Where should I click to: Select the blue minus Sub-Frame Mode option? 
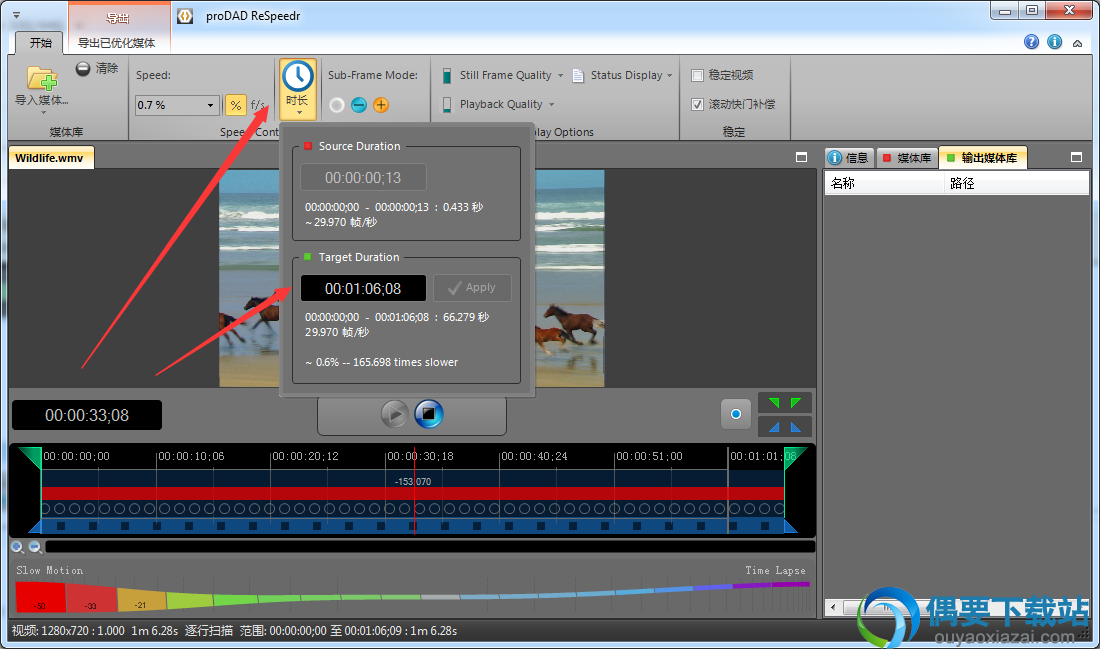[x=358, y=105]
